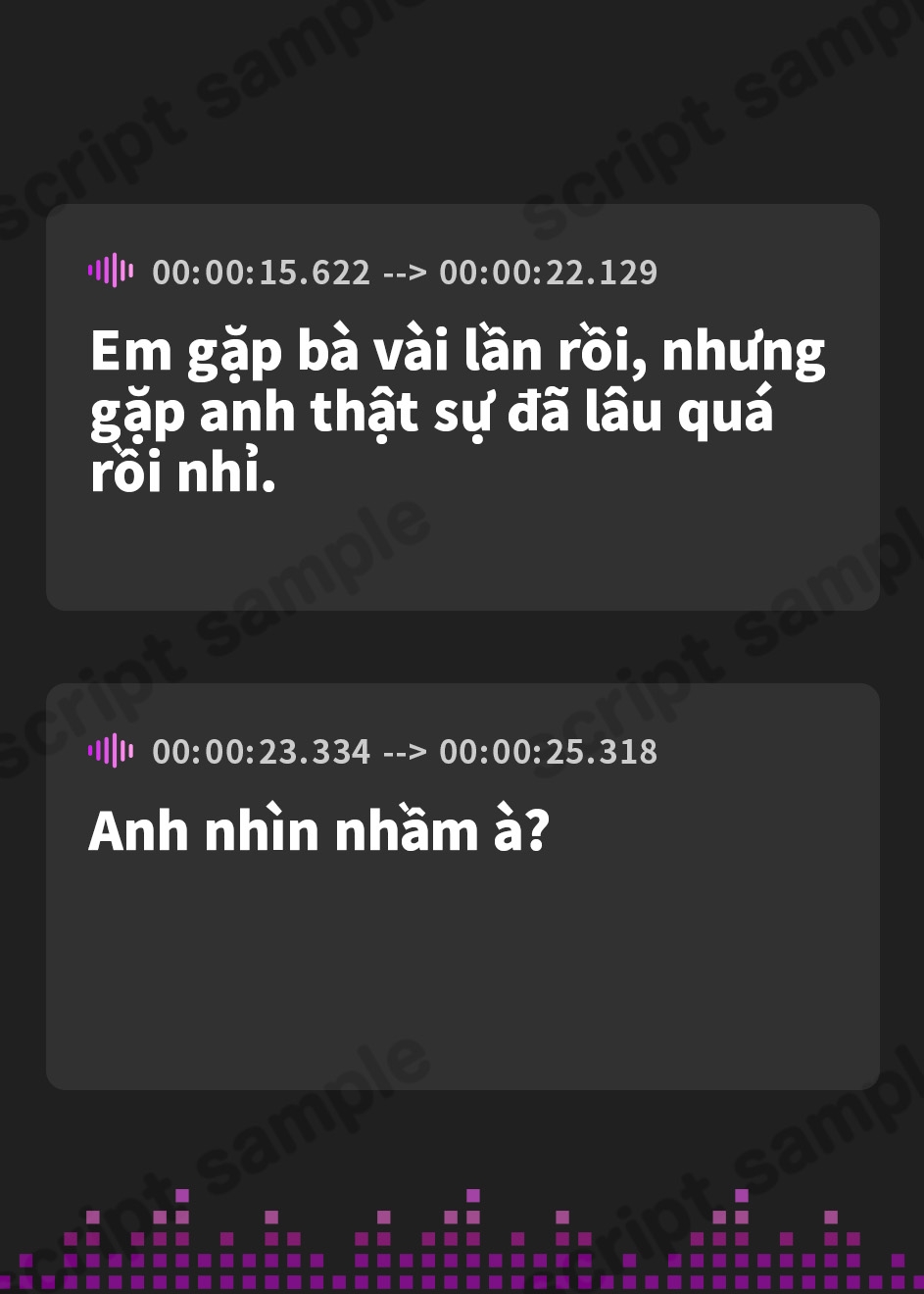The width and height of the screenshot is (924, 1294).
Task: Click the subtitle line starting 'Em gặp bà'
Action: pyautogui.click(x=458, y=353)
